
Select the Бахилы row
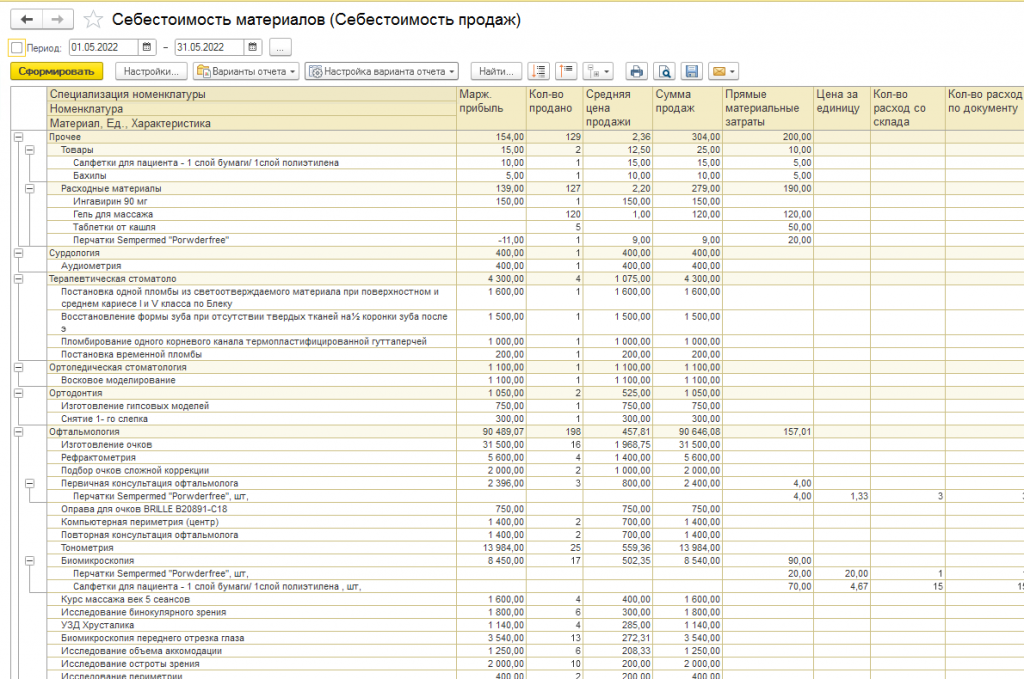(x=251, y=176)
